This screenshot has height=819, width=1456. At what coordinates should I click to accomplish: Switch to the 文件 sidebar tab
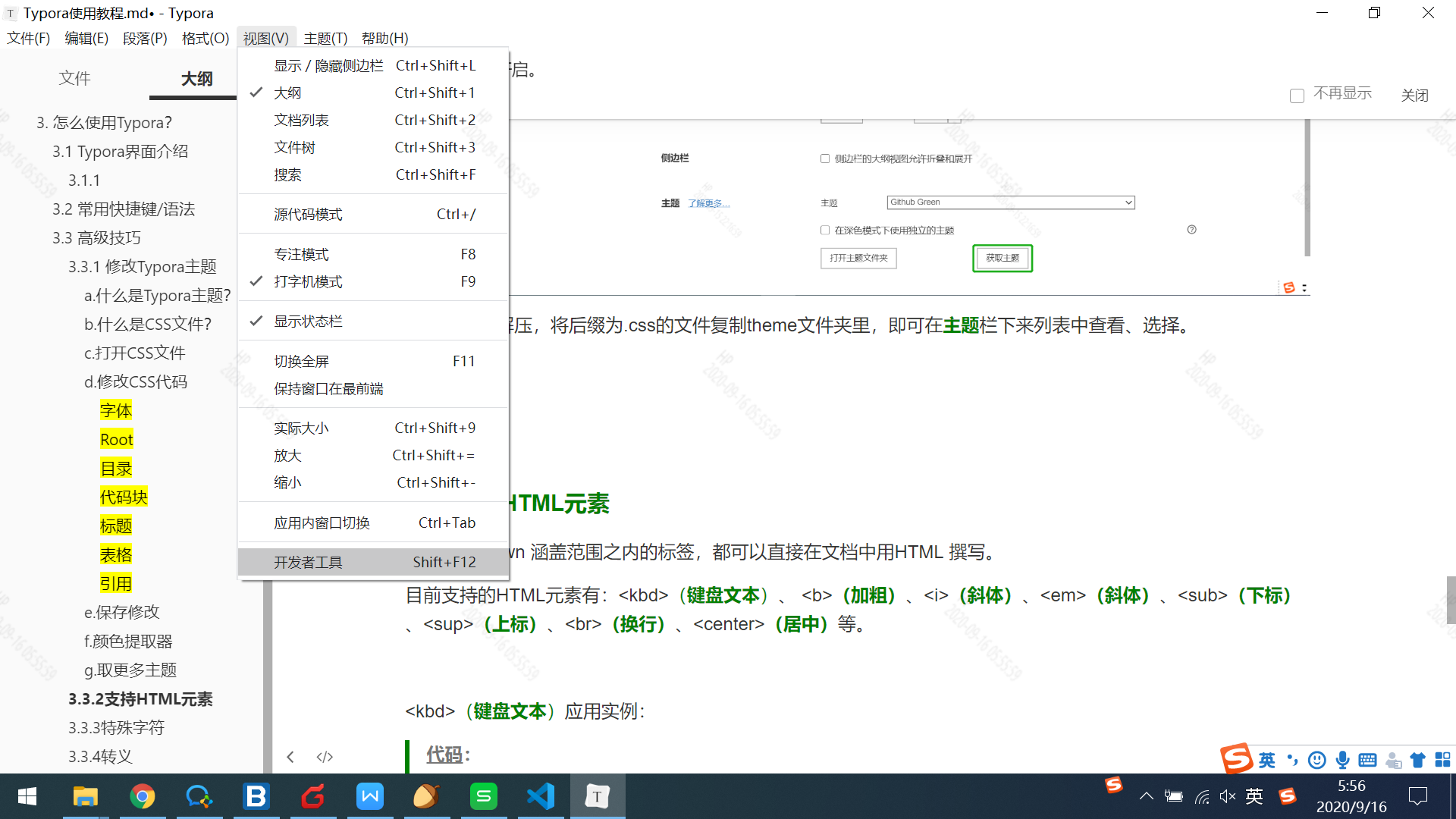74,78
